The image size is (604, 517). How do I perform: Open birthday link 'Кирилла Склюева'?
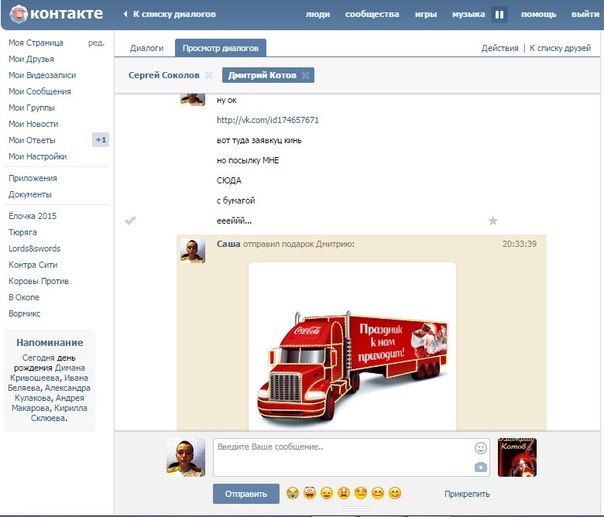59,413
